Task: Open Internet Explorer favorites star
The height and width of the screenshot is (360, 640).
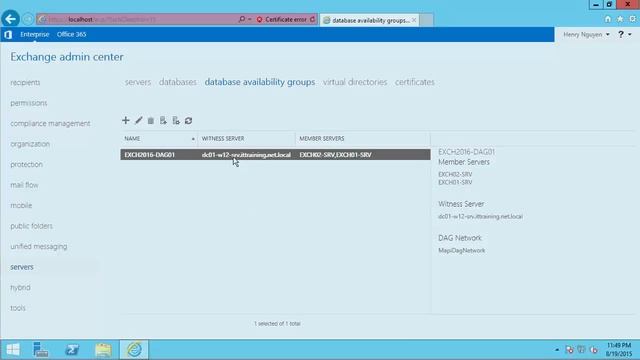Action: (x=620, y=19)
